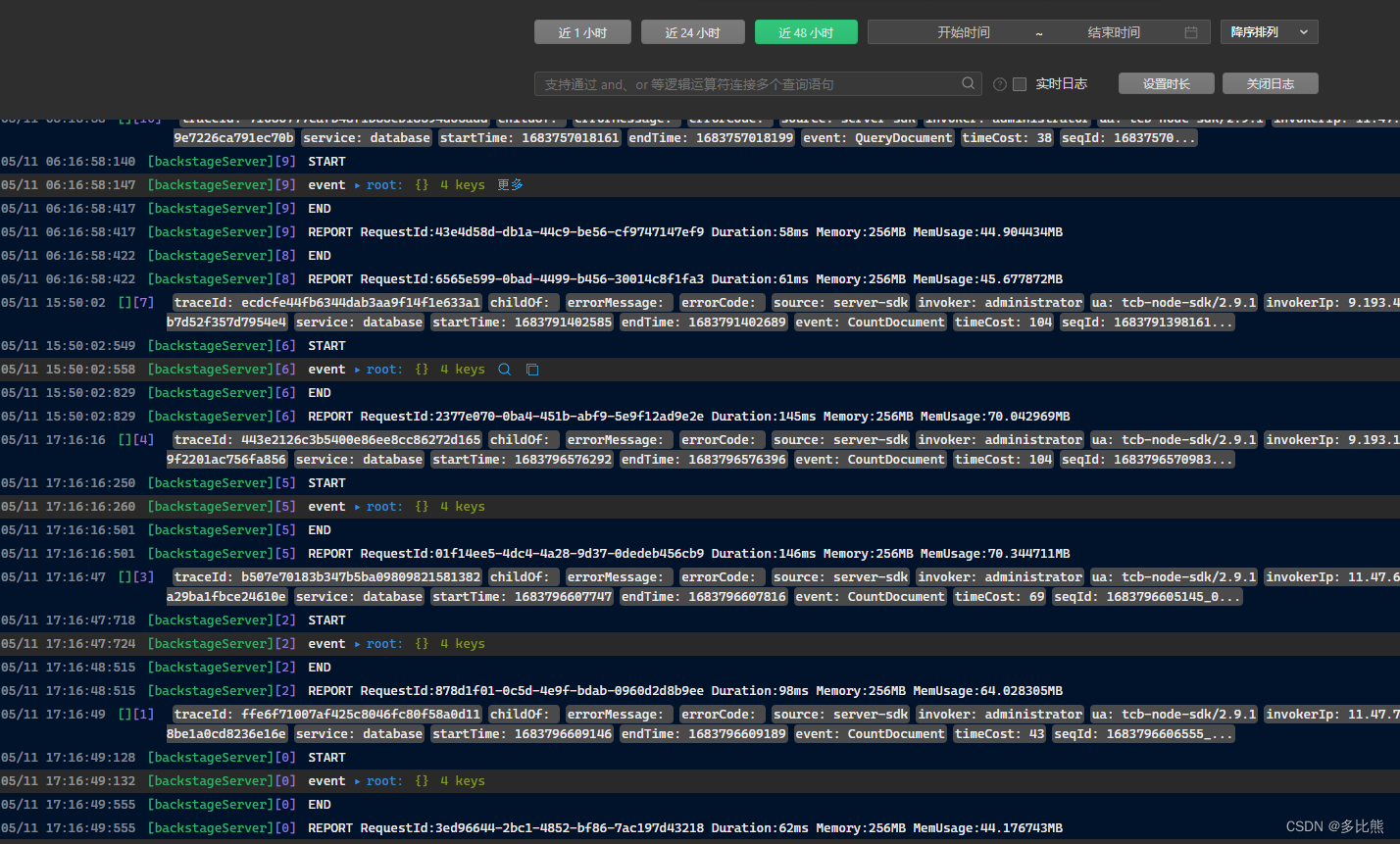Click the END entry at 15:50:02:829

click(320, 393)
